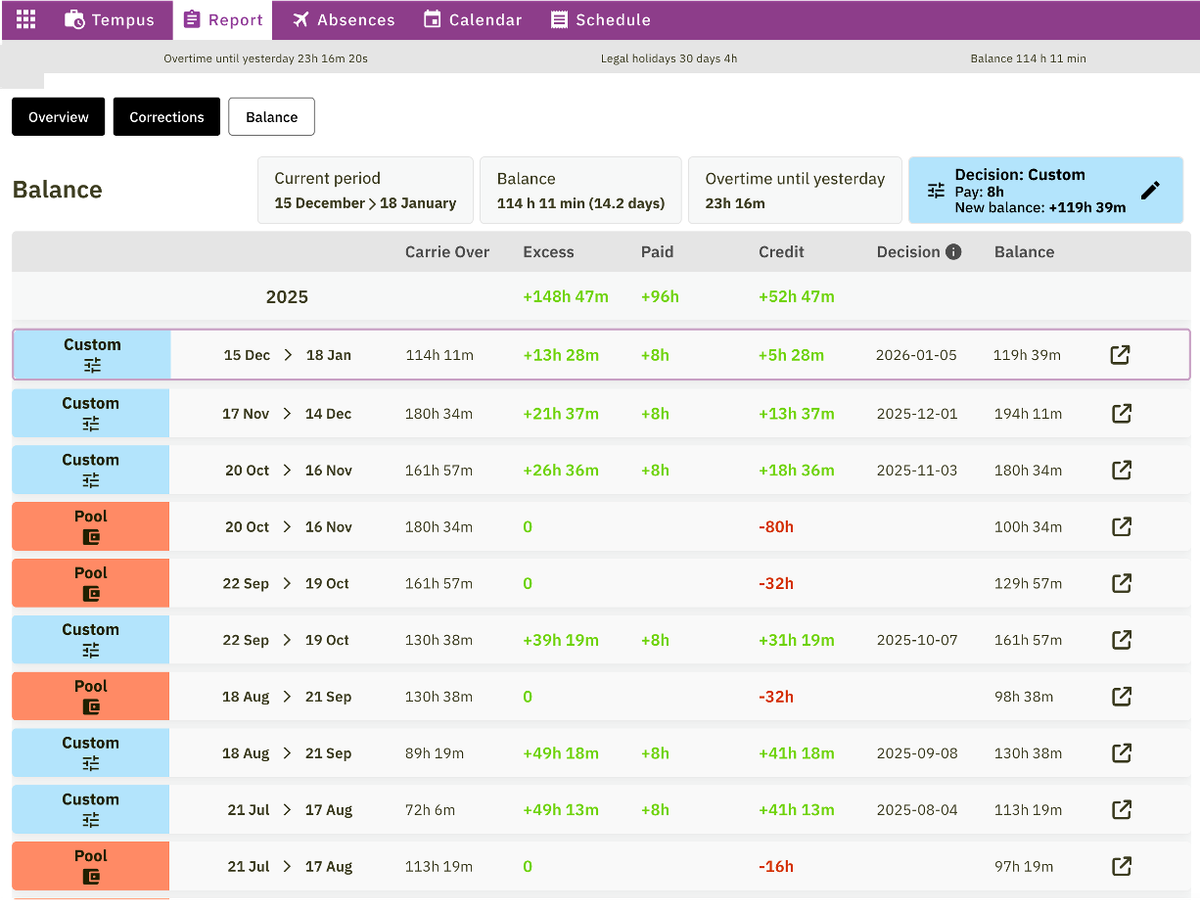Click the Current period card
Image resolution: width=1200 pixels, height=900 pixels.
pyautogui.click(x=366, y=190)
